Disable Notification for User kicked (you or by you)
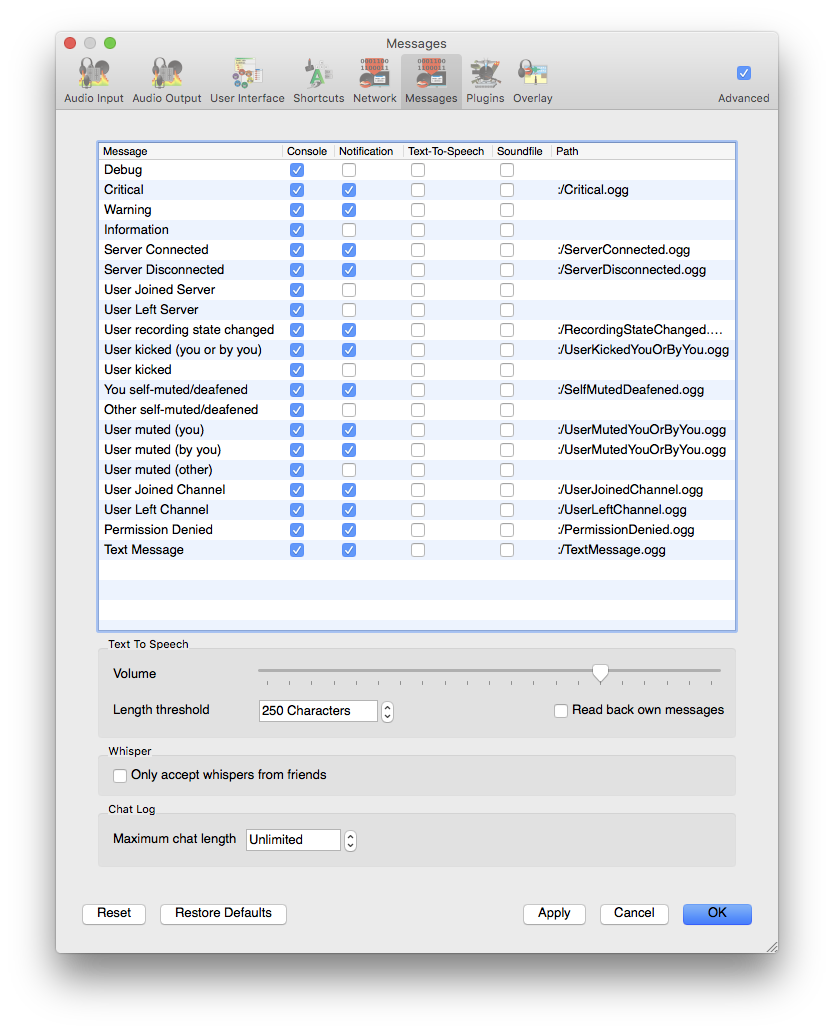Image resolution: width=834 pixels, height=1033 pixels. click(x=349, y=350)
